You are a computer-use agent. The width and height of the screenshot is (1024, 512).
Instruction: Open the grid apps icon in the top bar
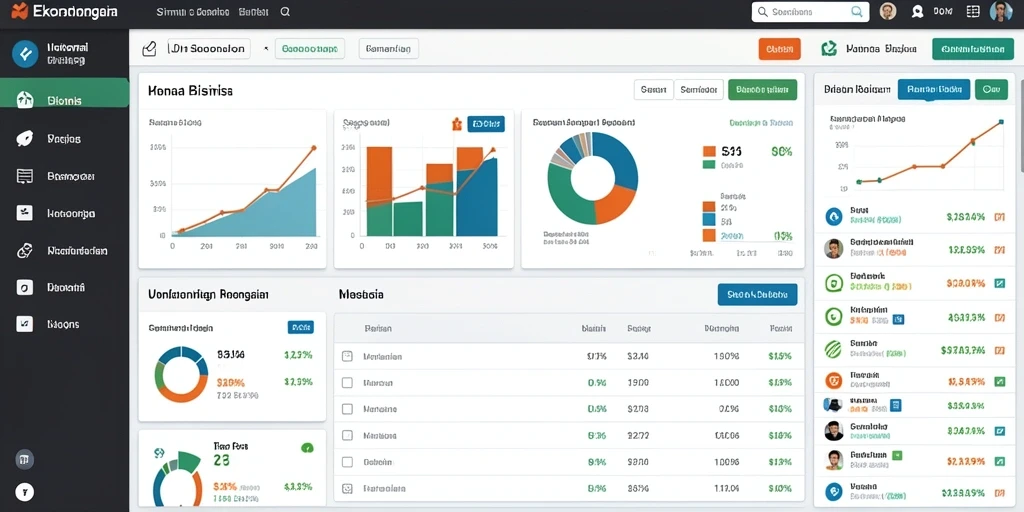pyautogui.click(x=973, y=11)
